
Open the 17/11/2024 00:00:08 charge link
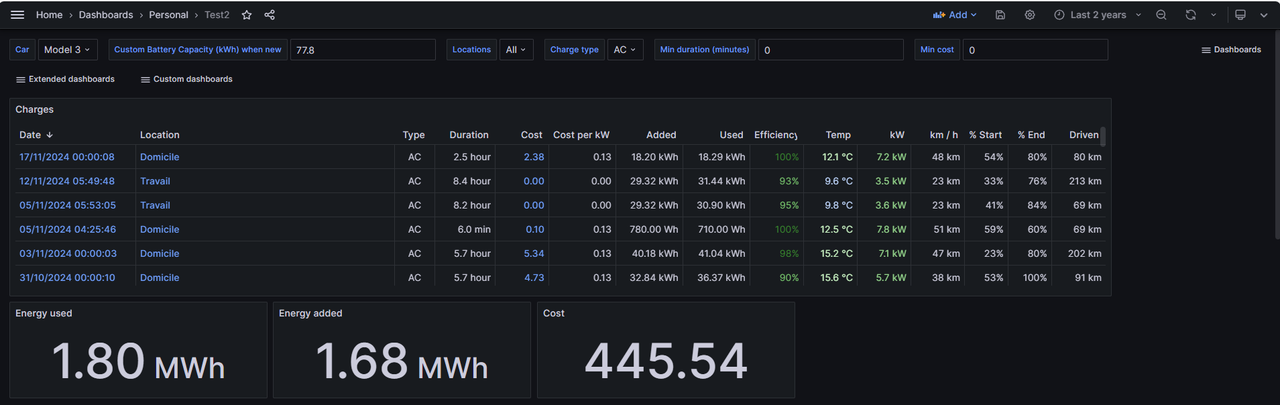point(67,157)
